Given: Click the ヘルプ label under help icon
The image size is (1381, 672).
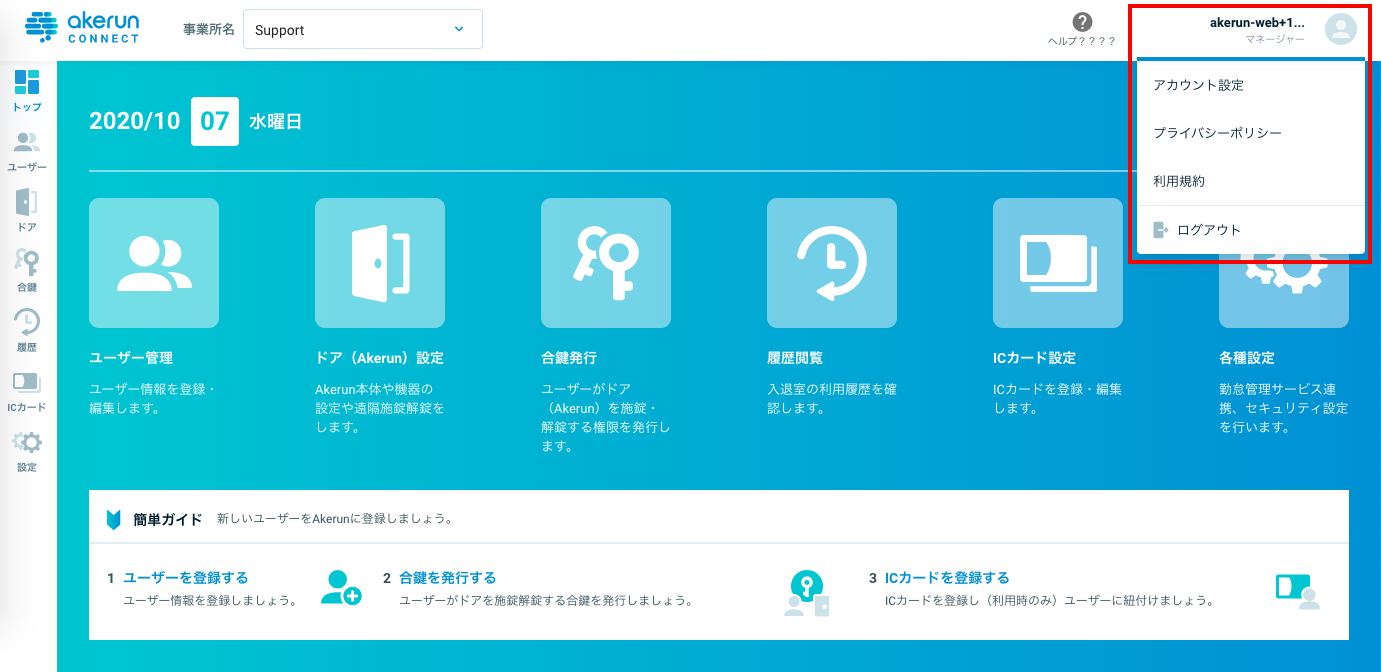Looking at the screenshot, I should 1082,42.
